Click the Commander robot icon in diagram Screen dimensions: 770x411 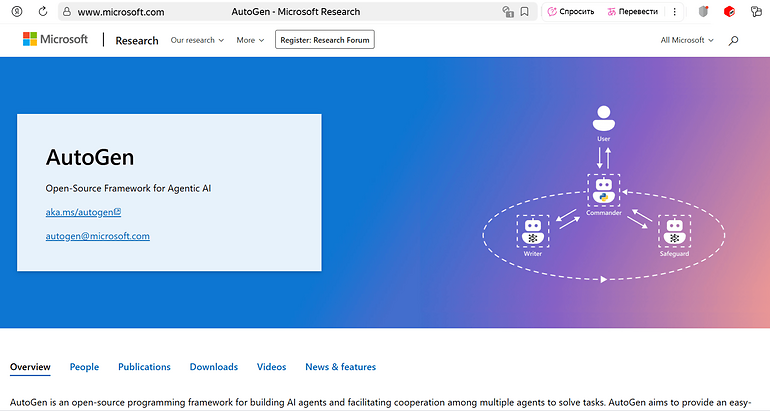[x=602, y=187]
